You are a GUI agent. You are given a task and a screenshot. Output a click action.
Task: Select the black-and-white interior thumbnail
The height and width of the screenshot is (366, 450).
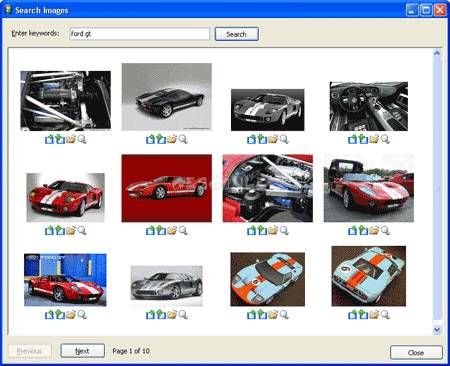[x=369, y=106]
